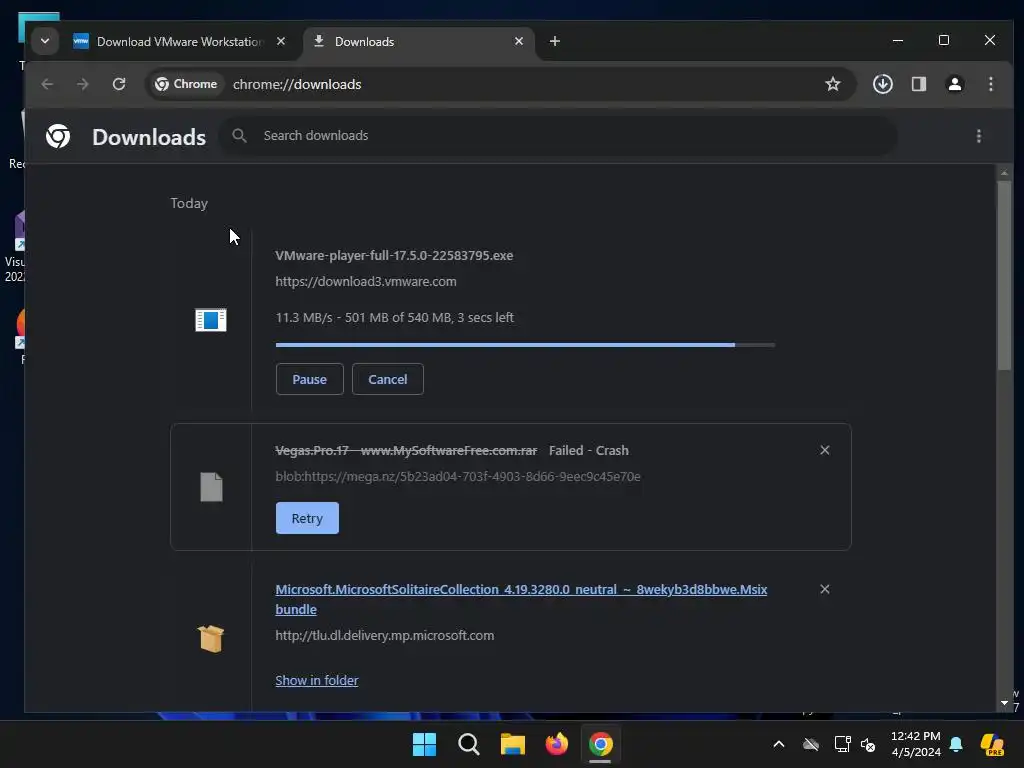
Task: Click the Chrome logo beside Downloads
Action: (58, 136)
